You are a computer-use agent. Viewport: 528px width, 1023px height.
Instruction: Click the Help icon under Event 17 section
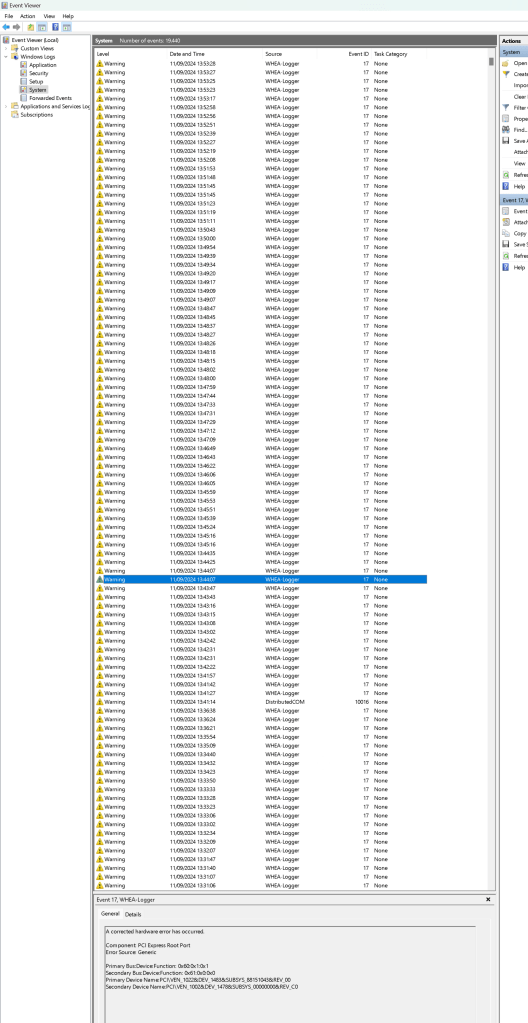coord(505,267)
